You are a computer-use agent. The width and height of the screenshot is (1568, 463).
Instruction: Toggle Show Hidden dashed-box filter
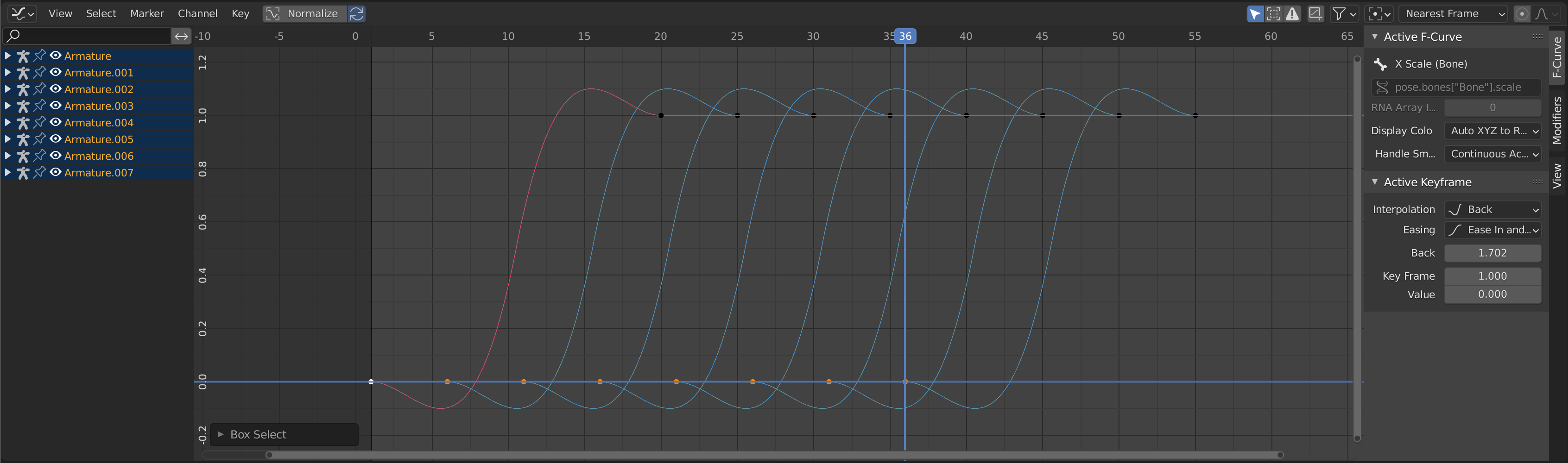1273,13
